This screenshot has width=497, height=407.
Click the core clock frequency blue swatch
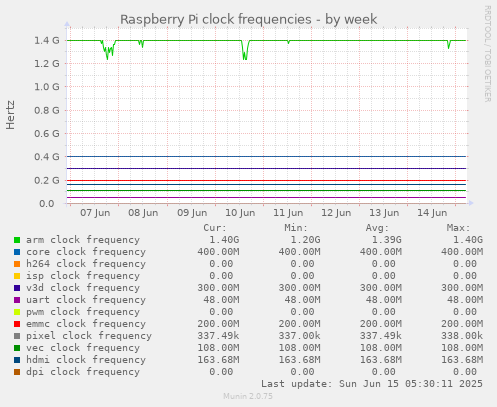coord(17,252)
